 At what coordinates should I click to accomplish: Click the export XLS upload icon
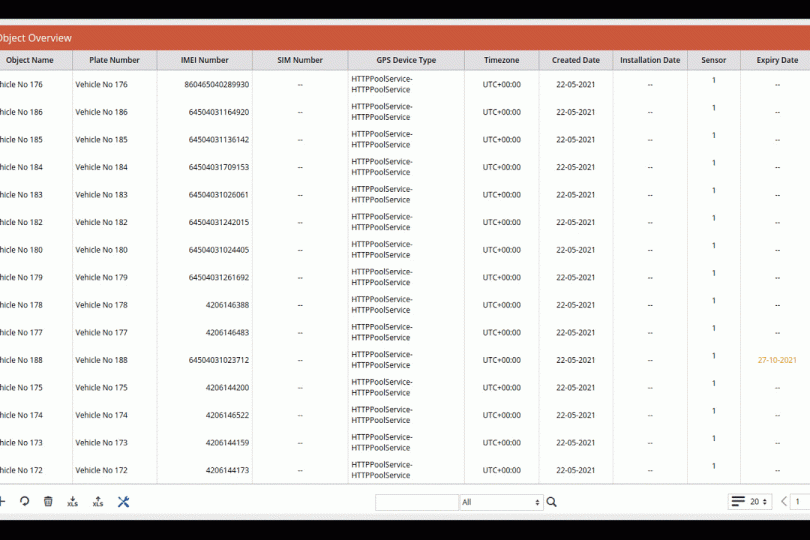tap(98, 502)
